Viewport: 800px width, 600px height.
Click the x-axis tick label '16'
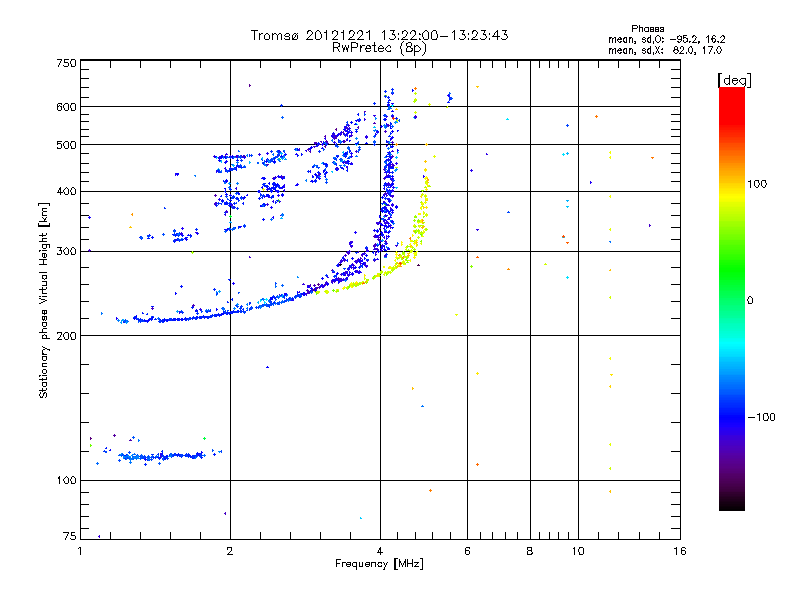pyautogui.click(x=680, y=551)
